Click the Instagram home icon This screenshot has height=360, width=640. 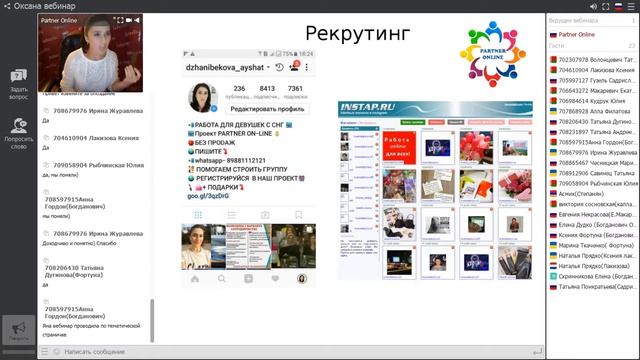tap(195, 279)
